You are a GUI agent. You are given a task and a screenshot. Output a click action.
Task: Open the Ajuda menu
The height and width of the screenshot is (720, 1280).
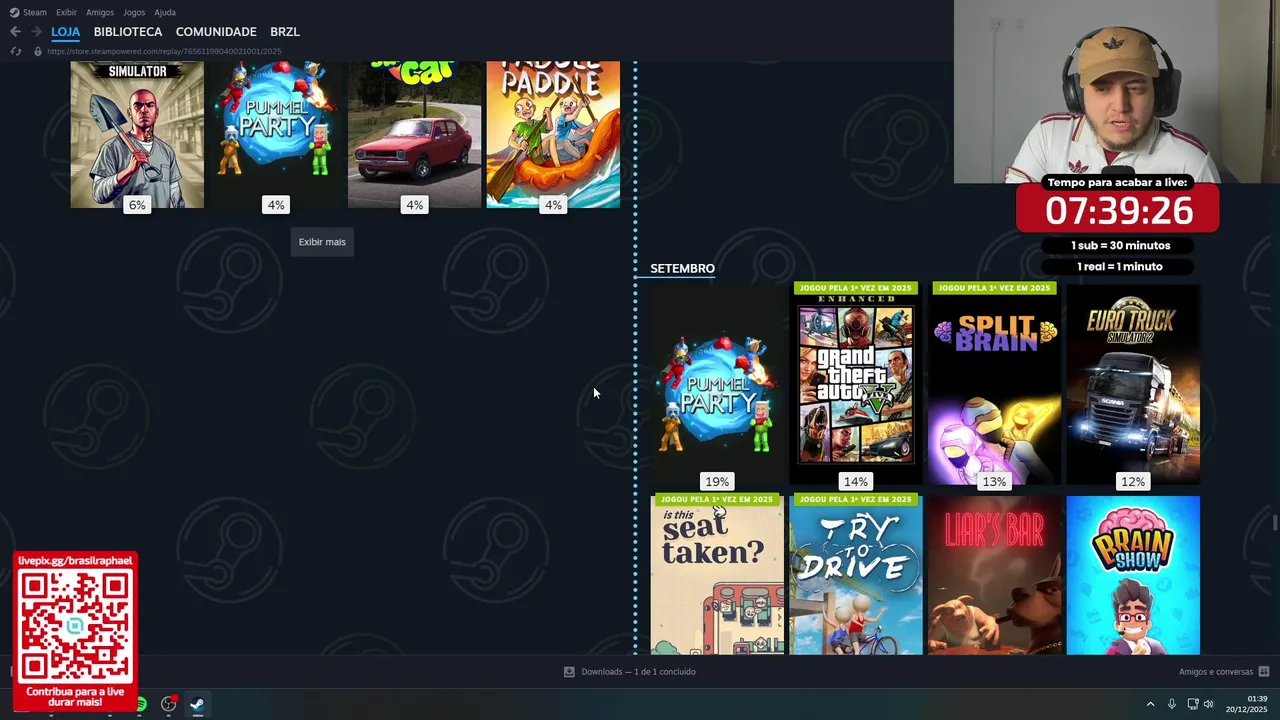click(165, 12)
